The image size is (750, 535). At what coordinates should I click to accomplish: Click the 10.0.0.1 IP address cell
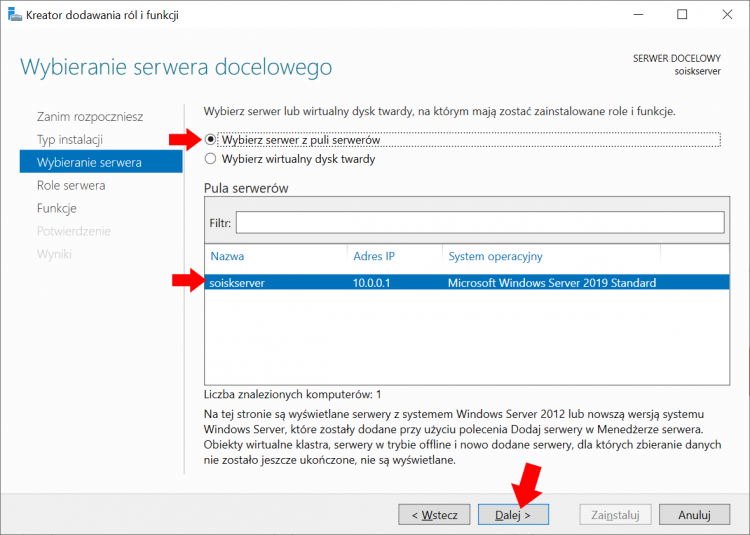click(x=372, y=283)
